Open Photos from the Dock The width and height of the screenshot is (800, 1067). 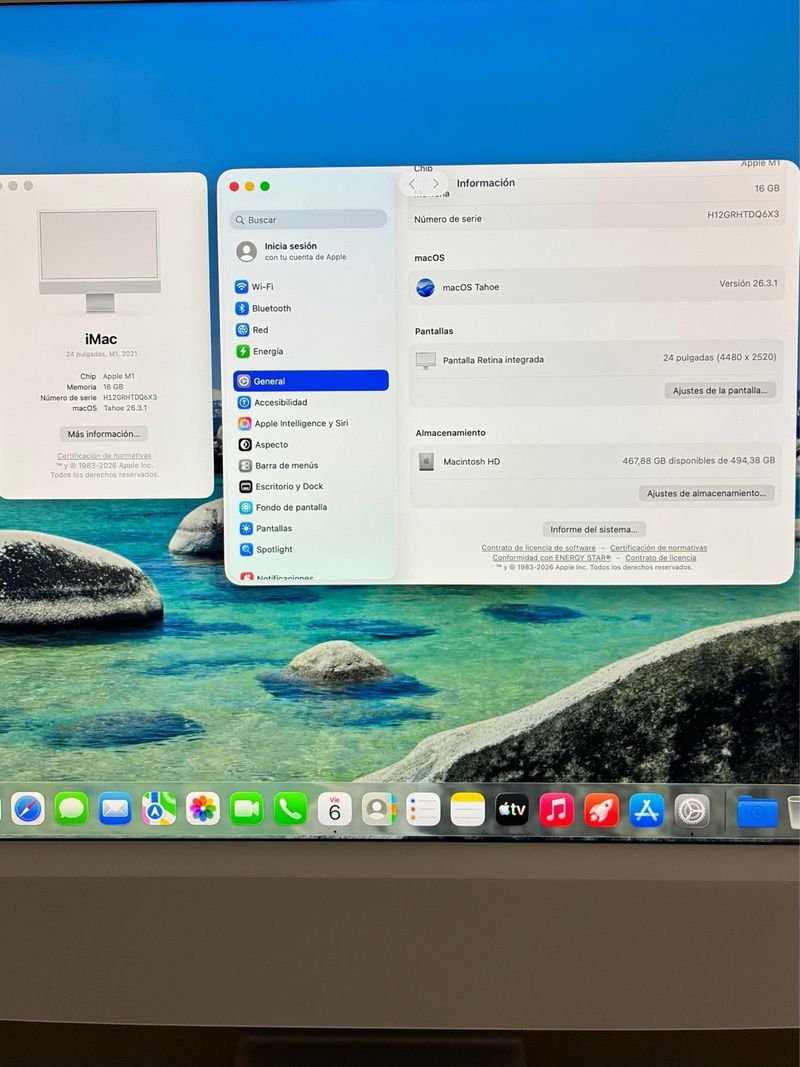pos(203,809)
